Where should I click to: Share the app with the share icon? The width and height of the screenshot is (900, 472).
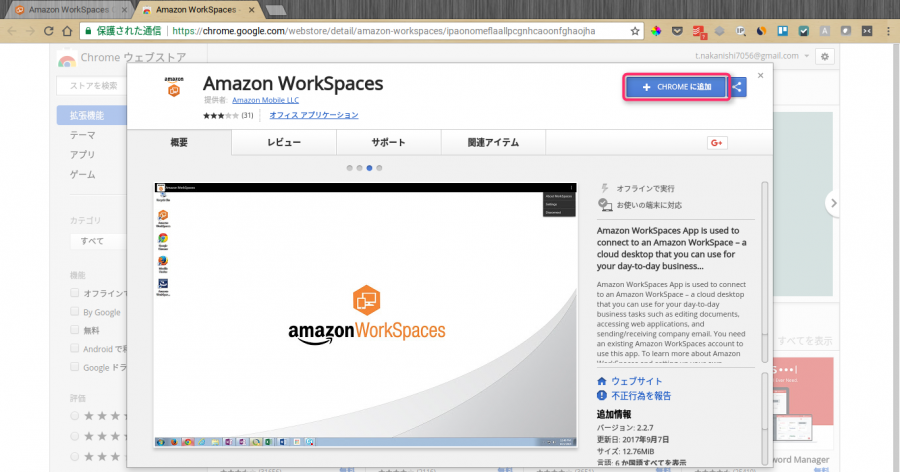point(738,87)
